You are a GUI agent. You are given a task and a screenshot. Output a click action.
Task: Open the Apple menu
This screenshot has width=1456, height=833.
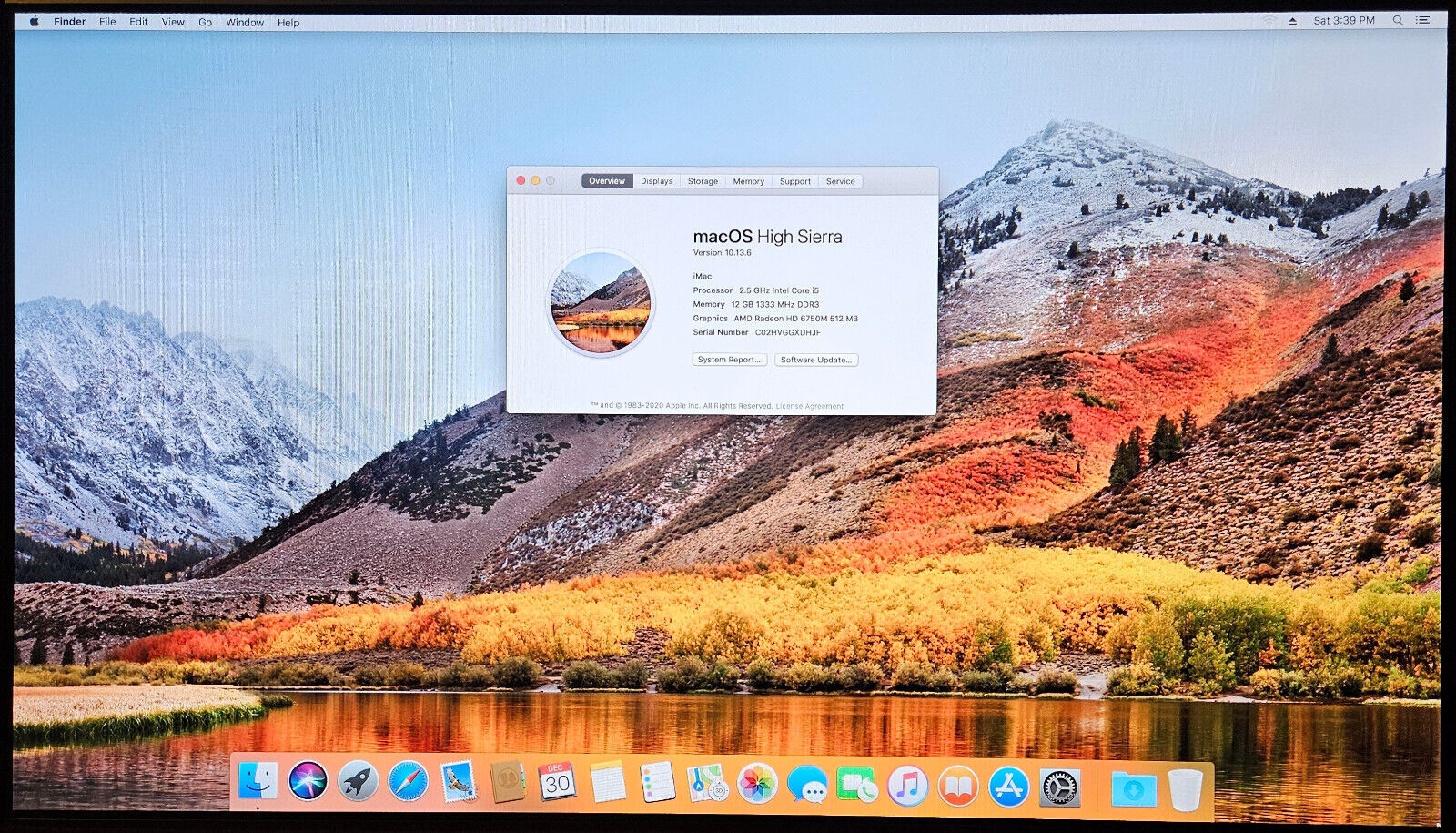tap(35, 22)
